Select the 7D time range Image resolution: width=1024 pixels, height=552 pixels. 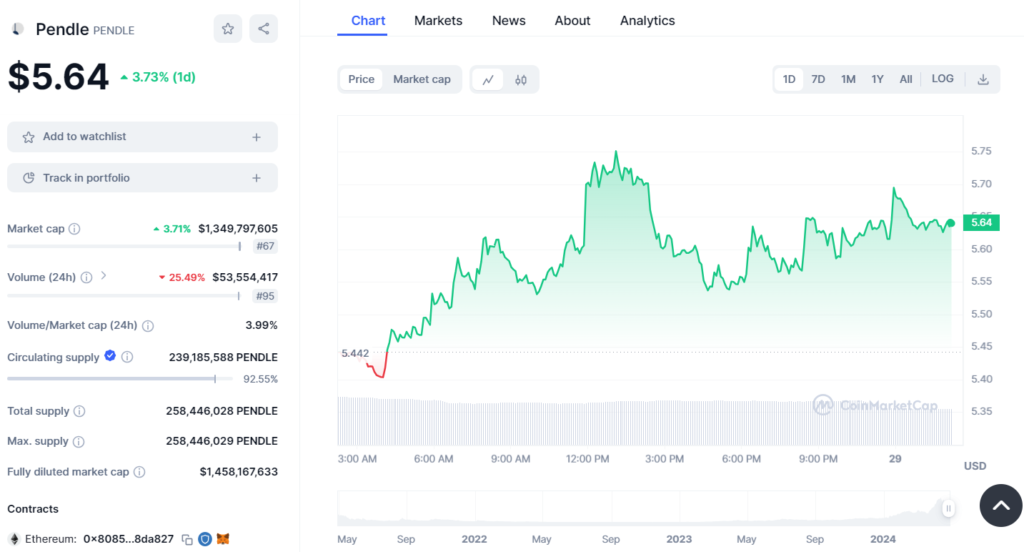pos(818,80)
